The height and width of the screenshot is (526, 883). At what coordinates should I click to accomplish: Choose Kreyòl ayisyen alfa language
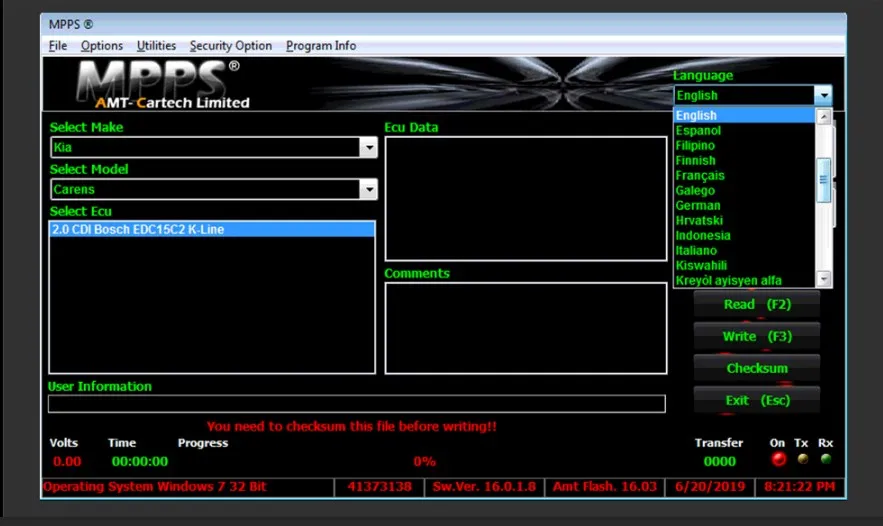744,280
